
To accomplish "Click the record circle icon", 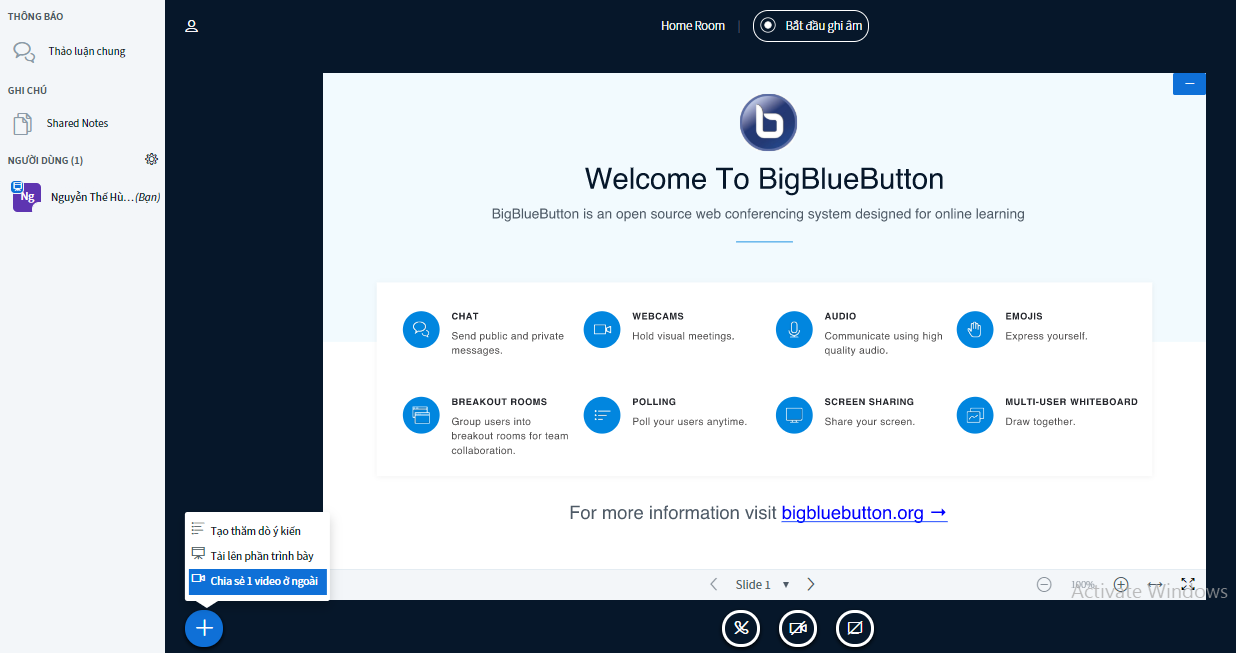I will pos(768,26).
